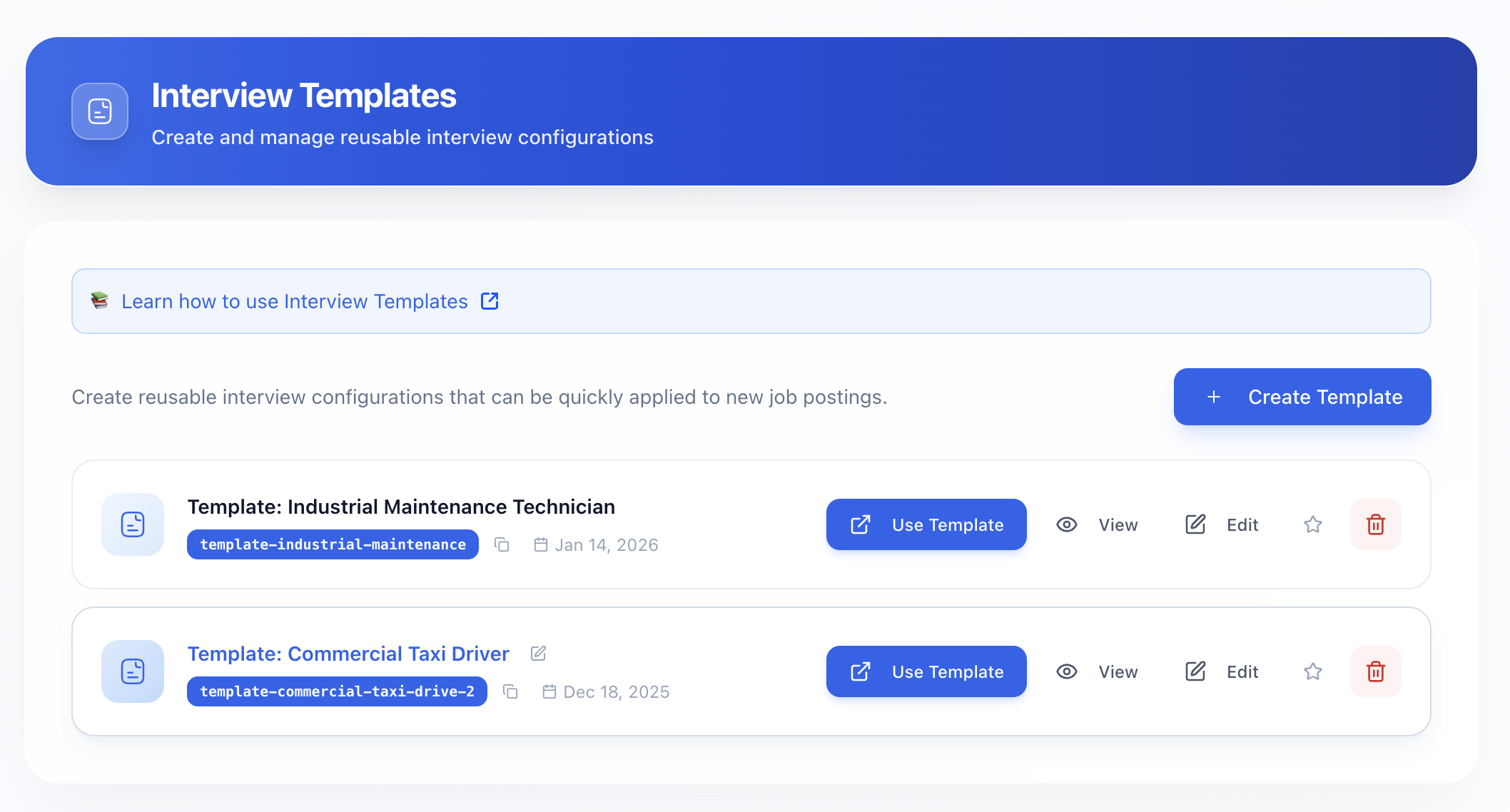The height and width of the screenshot is (812, 1510).
Task: Open Learn how to use Interview Templates link
Action: tap(295, 301)
